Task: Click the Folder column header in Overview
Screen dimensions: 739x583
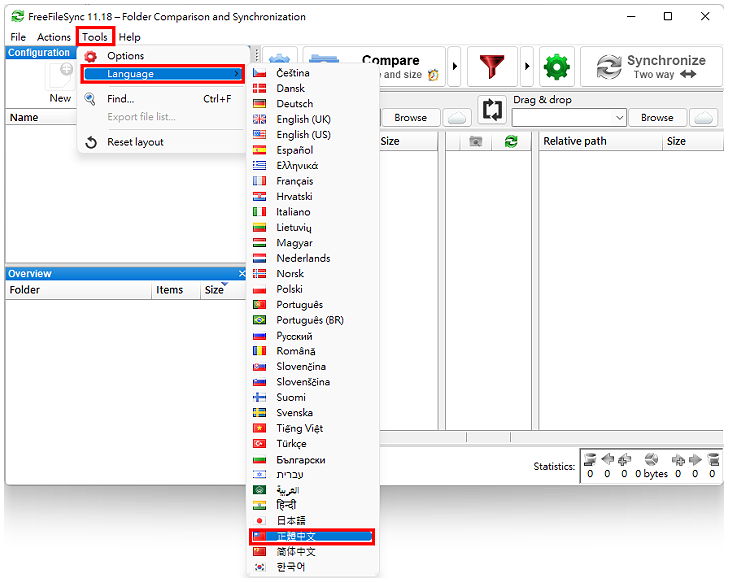Action: click(x=78, y=290)
